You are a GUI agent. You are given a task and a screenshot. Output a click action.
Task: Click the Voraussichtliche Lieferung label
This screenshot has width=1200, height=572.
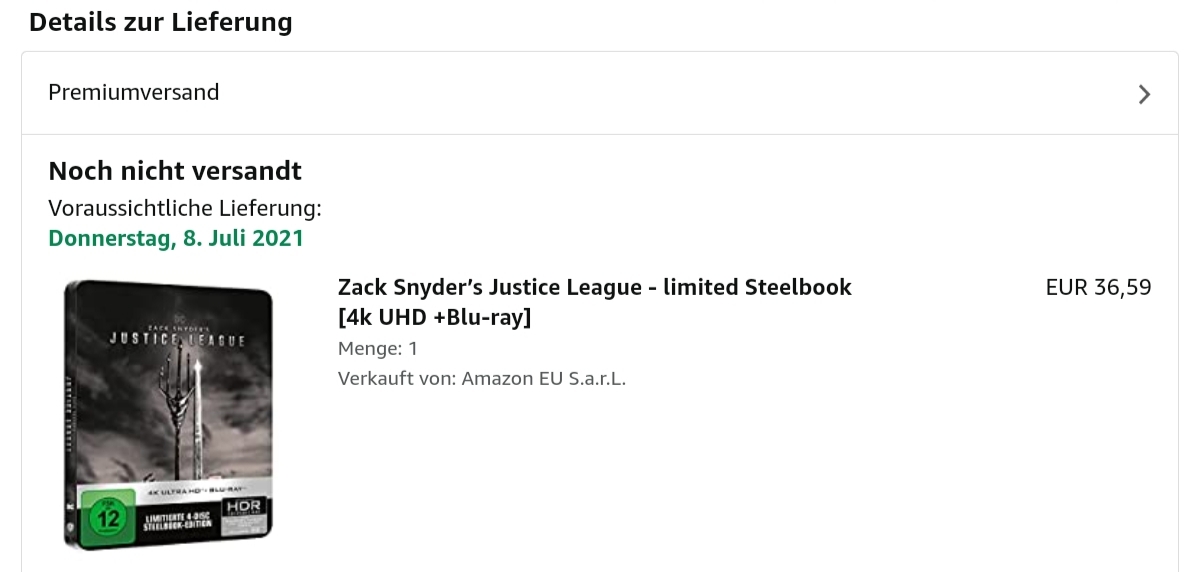point(185,209)
